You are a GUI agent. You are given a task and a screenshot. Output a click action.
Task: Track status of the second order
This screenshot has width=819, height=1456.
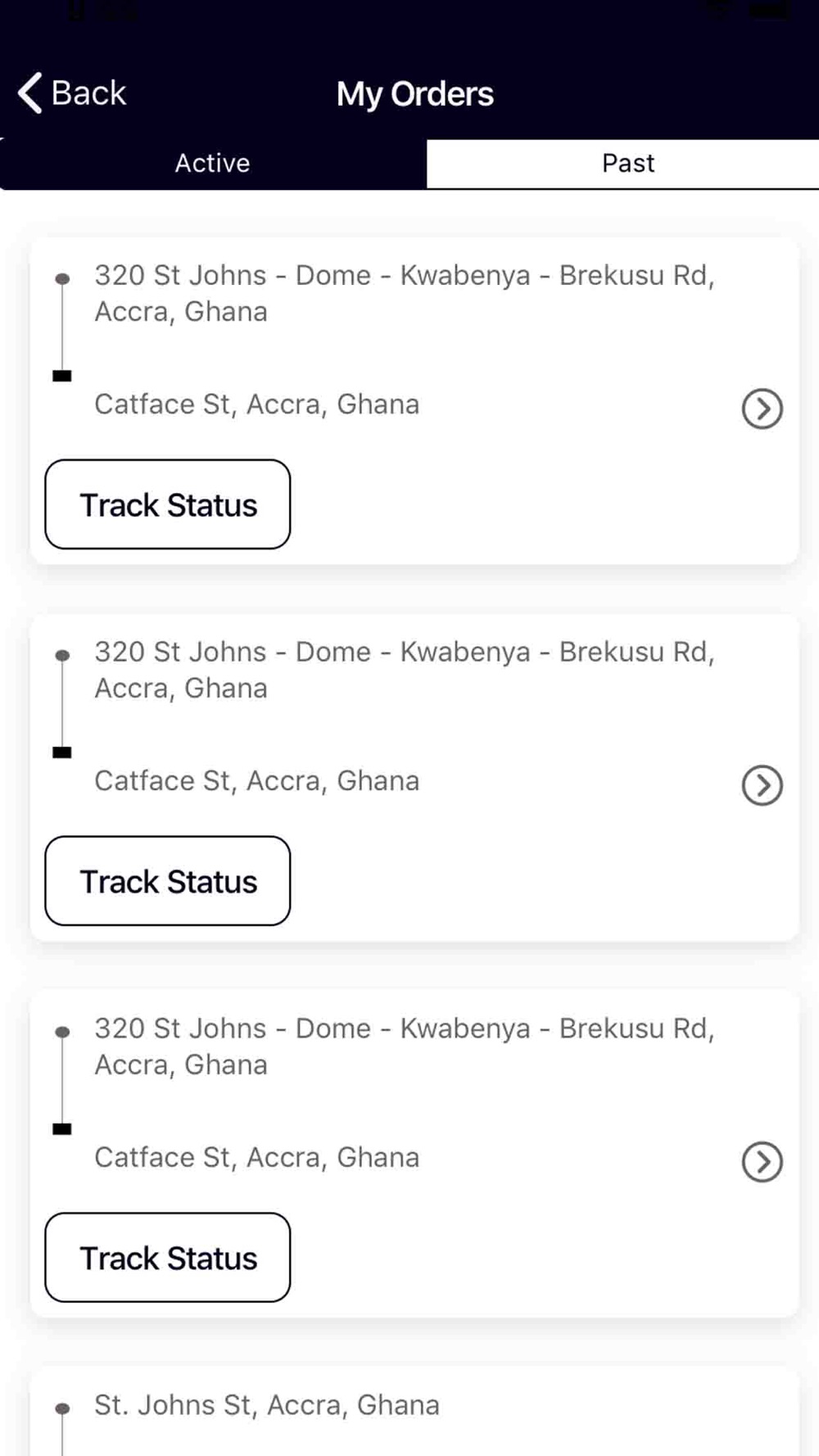click(168, 881)
